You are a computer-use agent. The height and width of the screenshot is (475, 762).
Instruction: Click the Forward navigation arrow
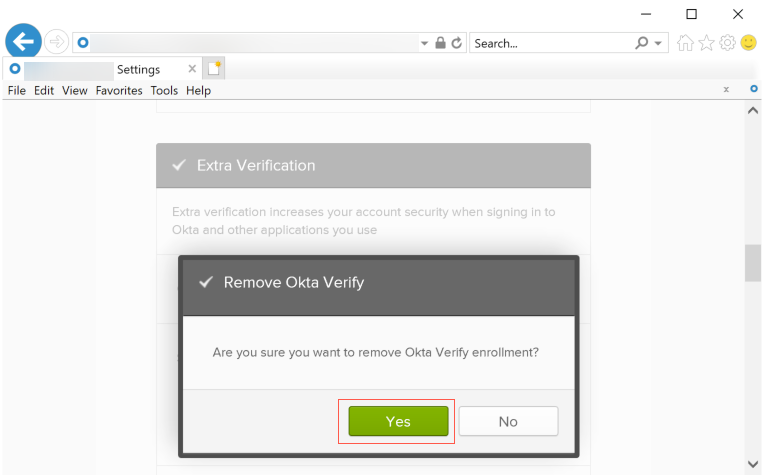point(56,42)
